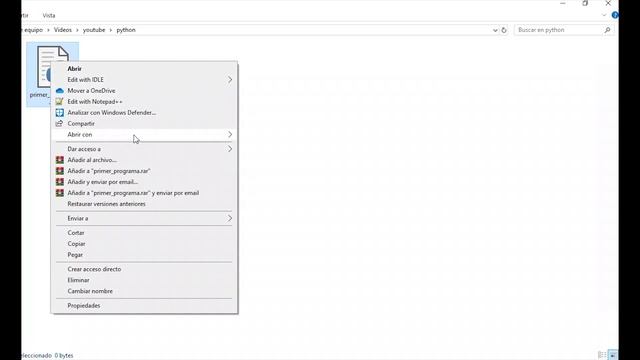
Task: Choose Edit with Notepad++
Action: [144, 102]
